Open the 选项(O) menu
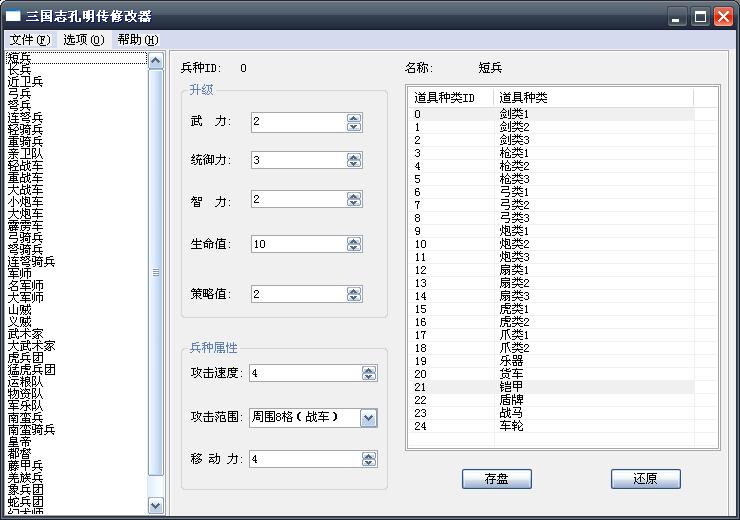The width and height of the screenshot is (740, 520). 83,40
